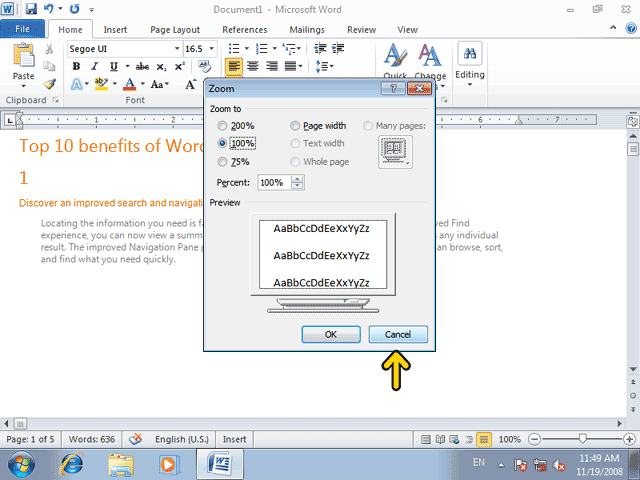
Task: Click the Grow Font icon
Action: (x=191, y=84)
